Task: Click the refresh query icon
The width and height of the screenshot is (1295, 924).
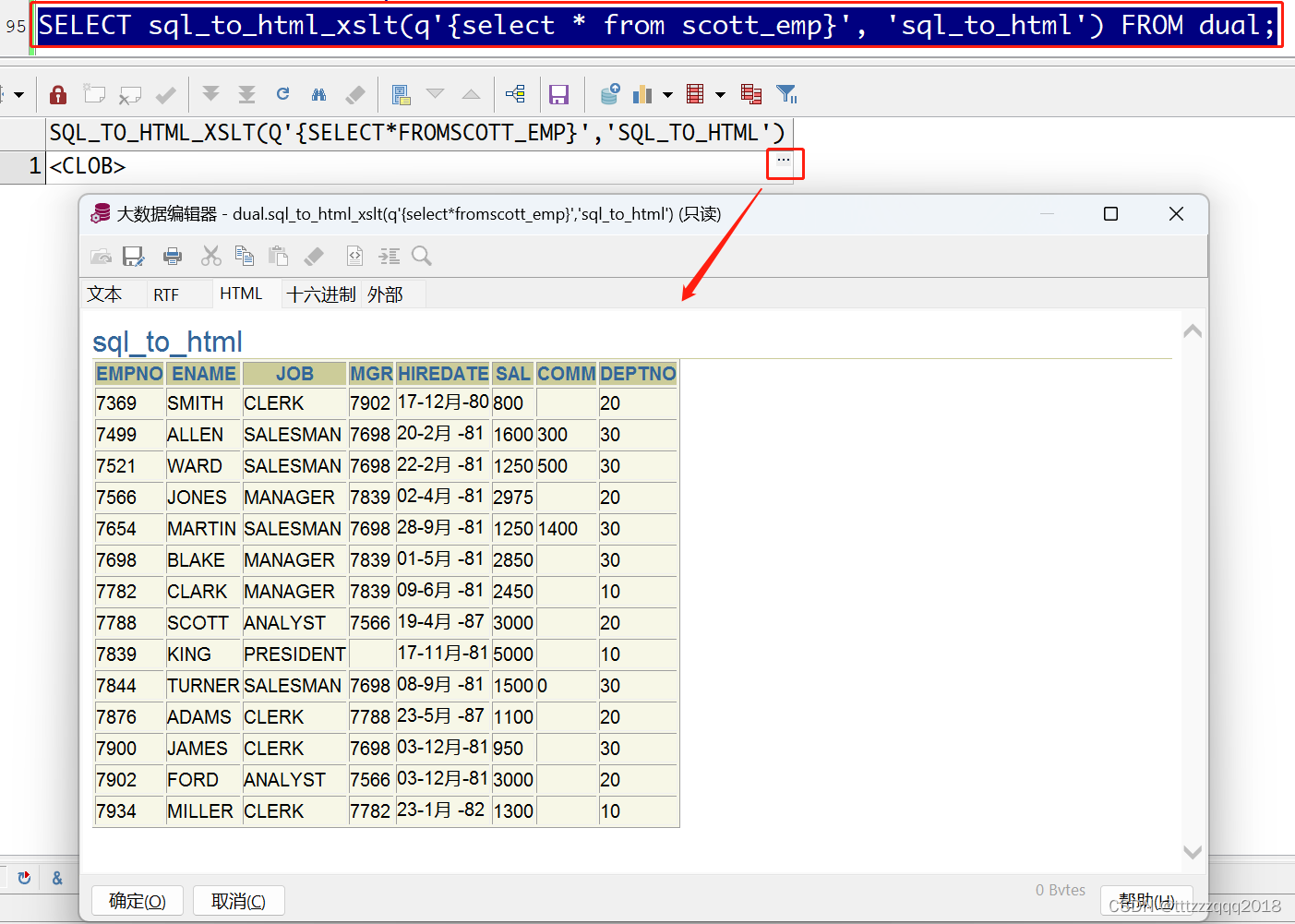Action: point(283,94)
